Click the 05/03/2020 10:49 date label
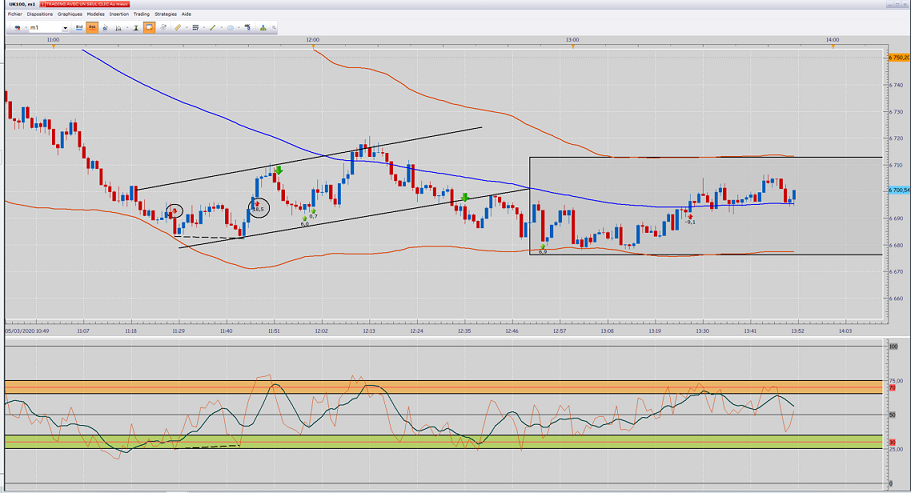911x493 pixels. coord(27,331)
